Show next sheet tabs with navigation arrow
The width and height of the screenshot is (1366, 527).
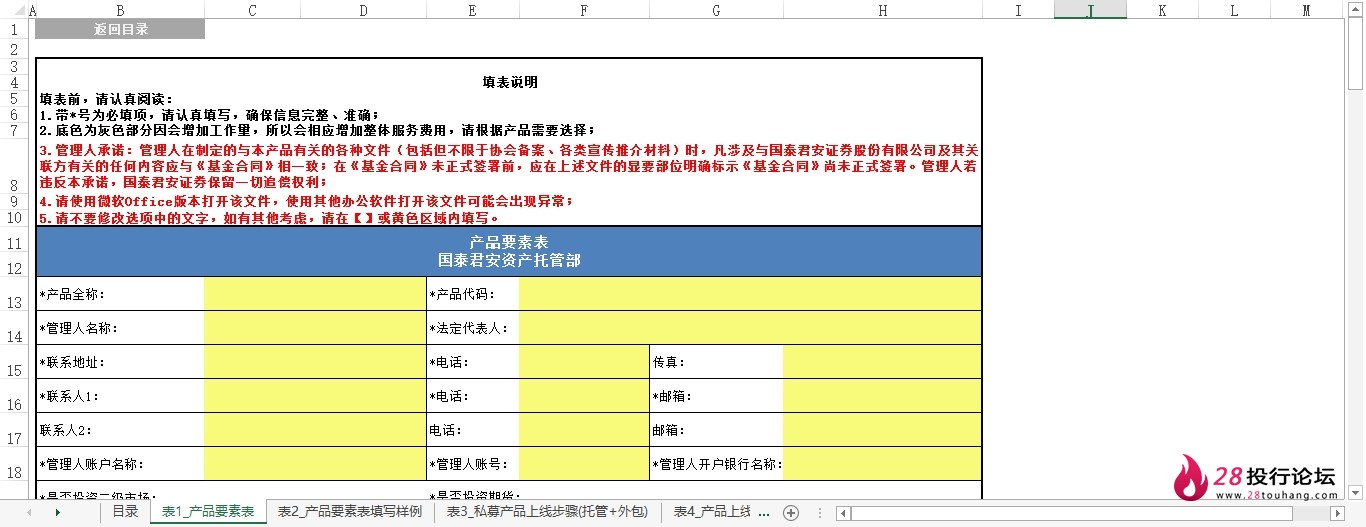58,513
